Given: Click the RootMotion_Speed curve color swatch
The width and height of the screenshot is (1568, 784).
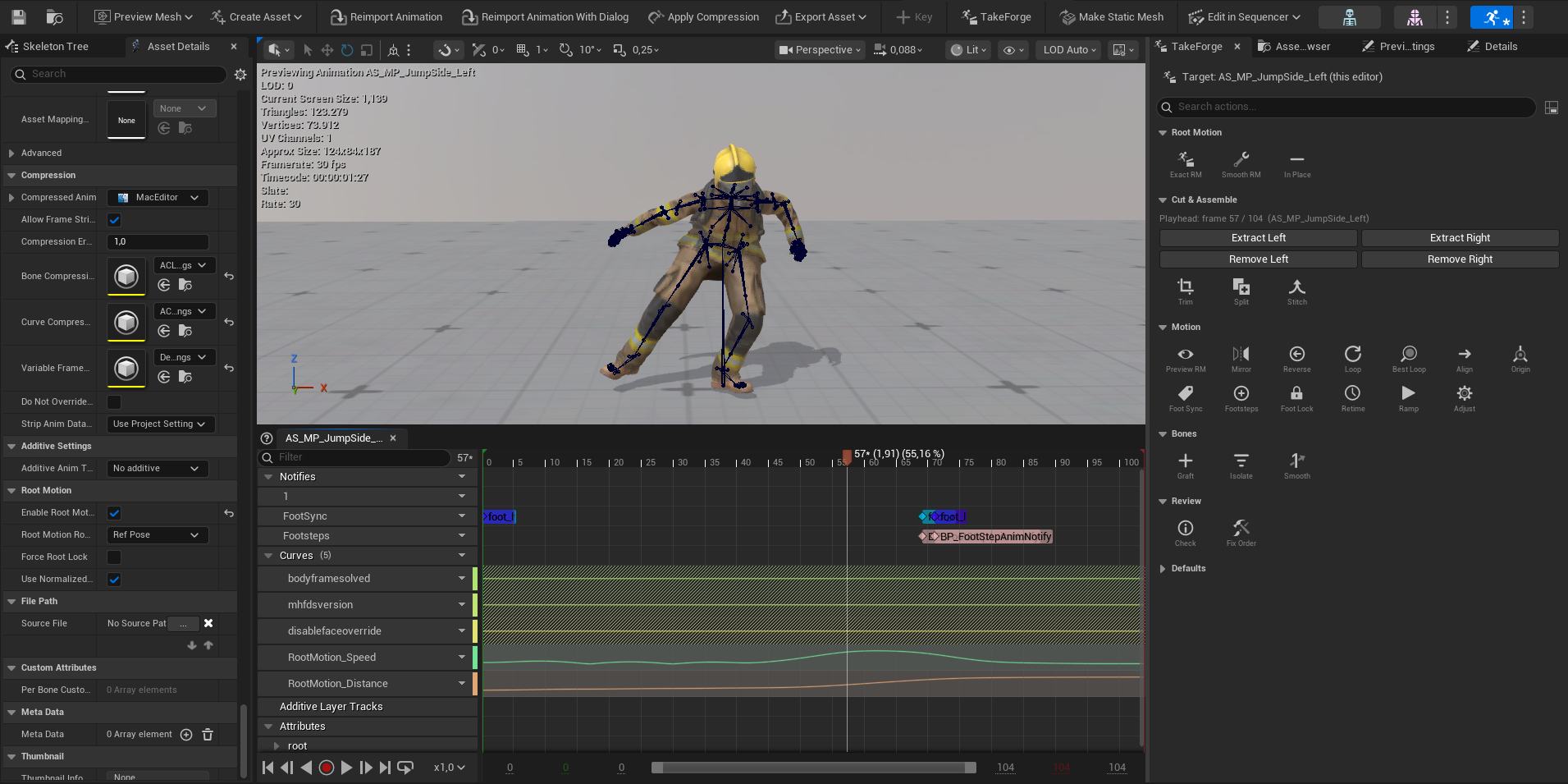Looking at the screenshot, I should [475, 658].
